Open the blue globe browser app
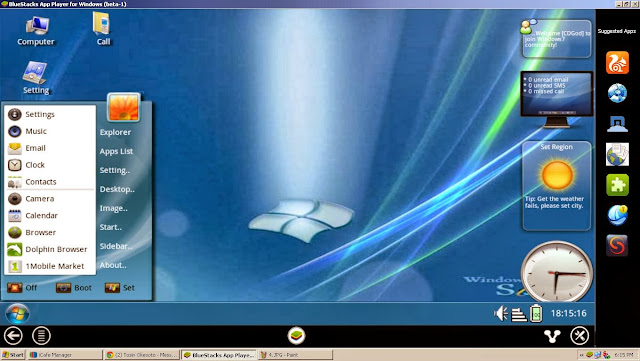640x361 pixels. pyautogui.click(x=617, y=215)
